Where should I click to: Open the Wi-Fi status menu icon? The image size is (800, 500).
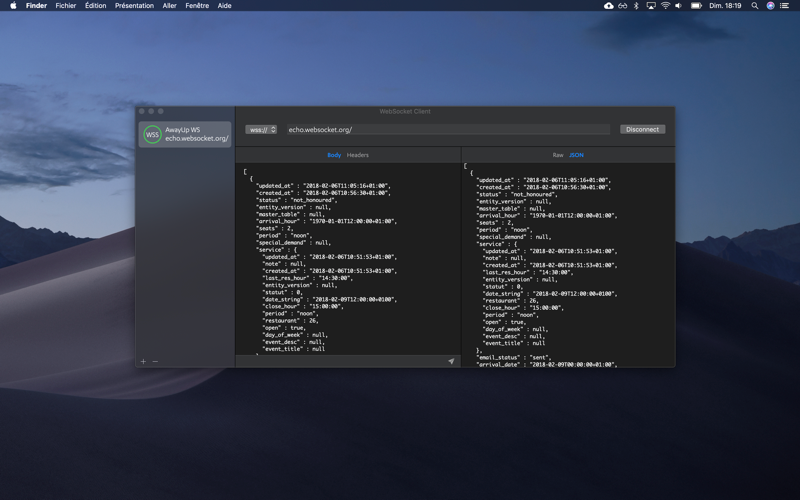pyautogui.click(x=665, y=6)
